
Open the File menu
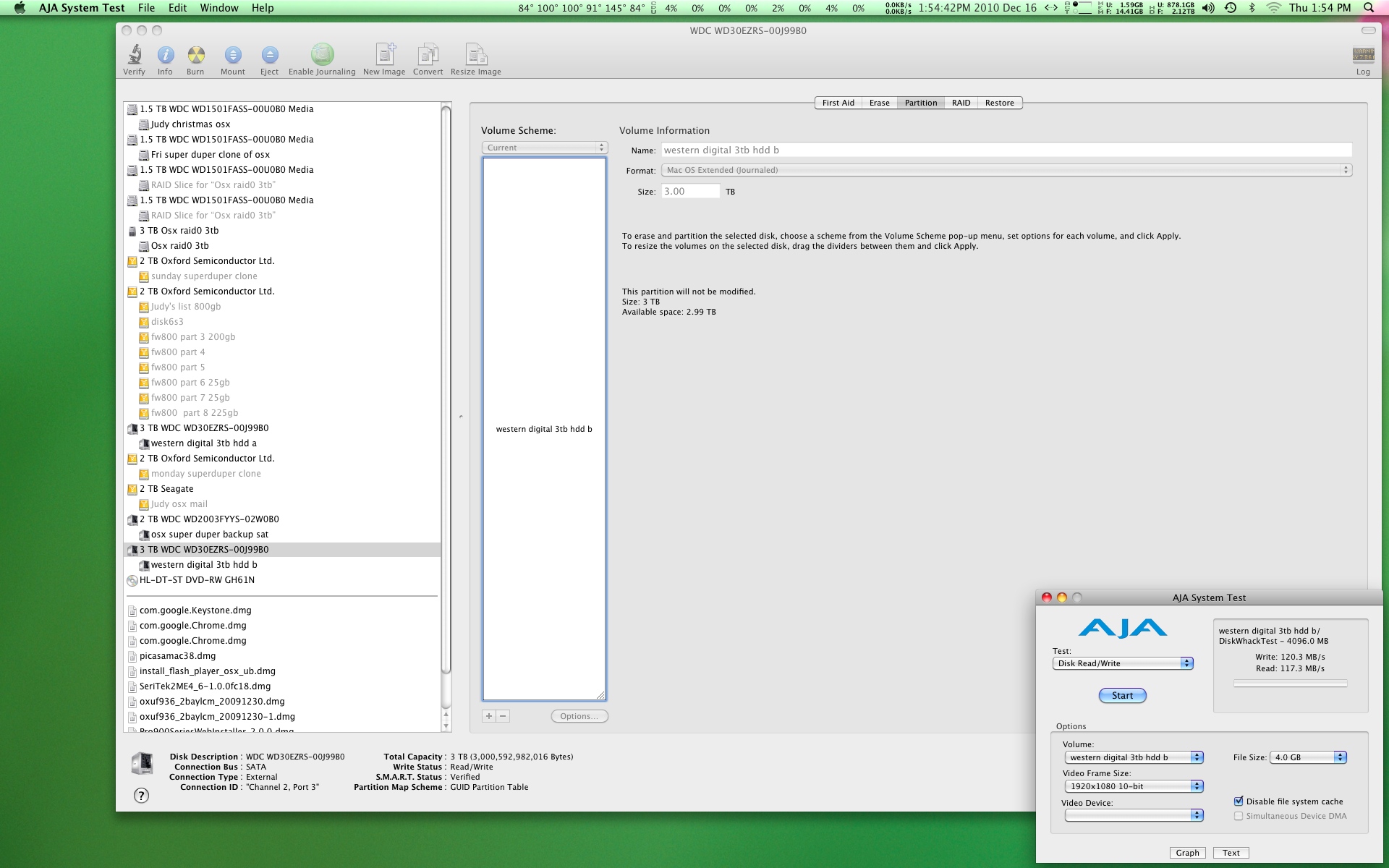tap(146, 8)
